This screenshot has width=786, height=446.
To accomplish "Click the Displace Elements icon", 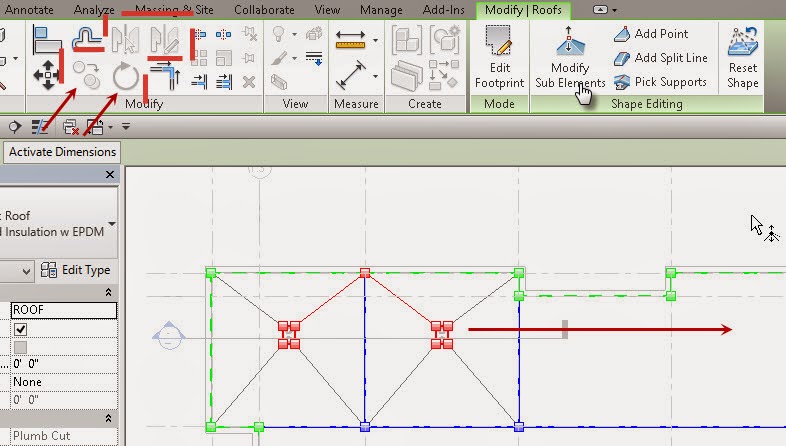I will (314, 34).
